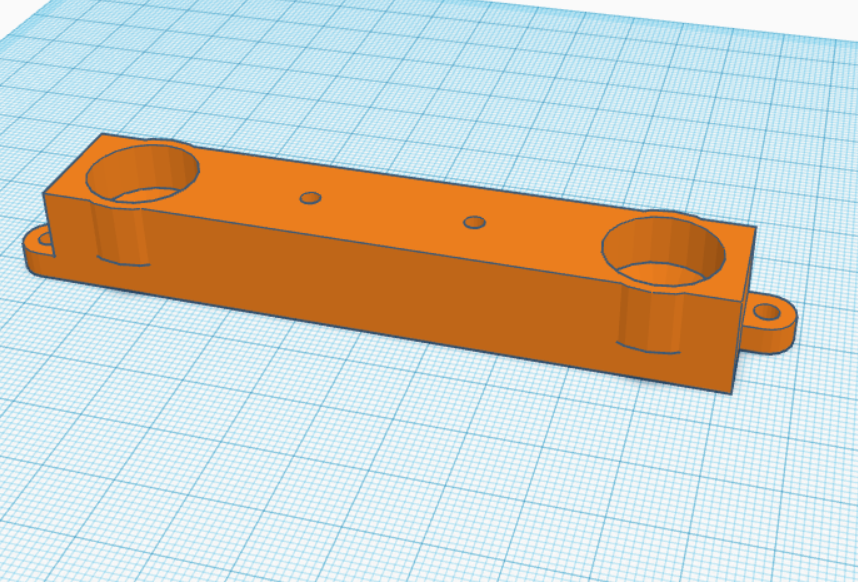Click the screw hole in the left mounting tab
Image resolution: width=858 pixels, height=582 pixels.
(44, 239)
